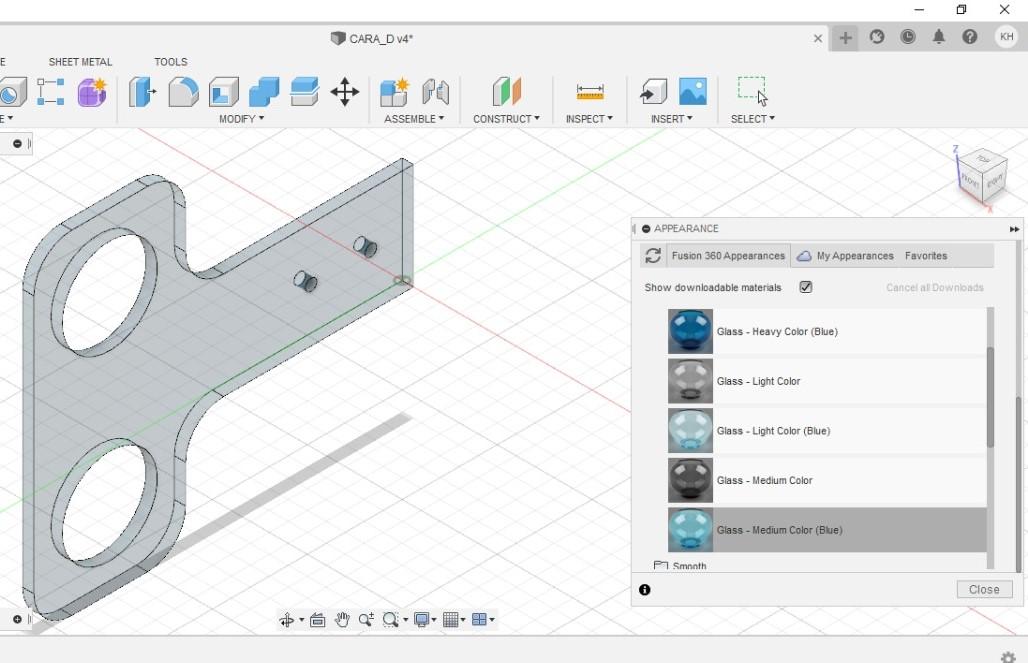Collapse the Appearance panel minus toggle
1028x663 pixels.
tap(646, 229)
